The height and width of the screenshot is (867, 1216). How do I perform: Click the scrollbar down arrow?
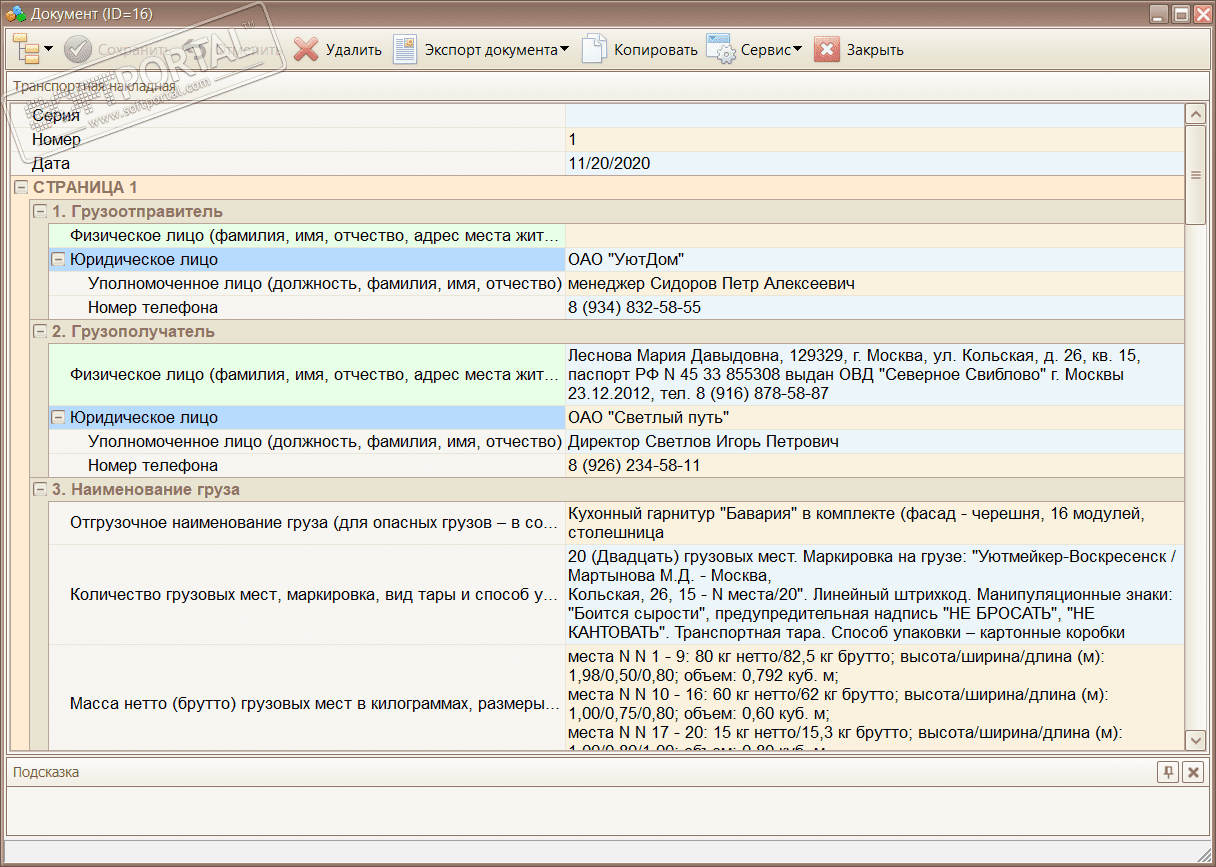1195,740
